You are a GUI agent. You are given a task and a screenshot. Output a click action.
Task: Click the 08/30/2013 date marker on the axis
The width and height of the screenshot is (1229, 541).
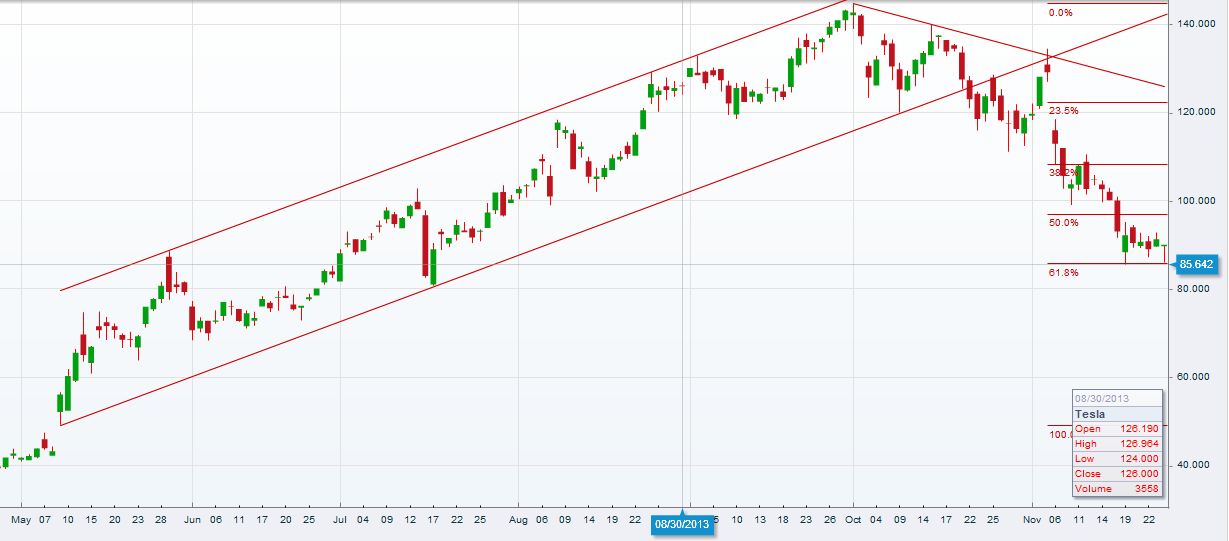point(683,523)
